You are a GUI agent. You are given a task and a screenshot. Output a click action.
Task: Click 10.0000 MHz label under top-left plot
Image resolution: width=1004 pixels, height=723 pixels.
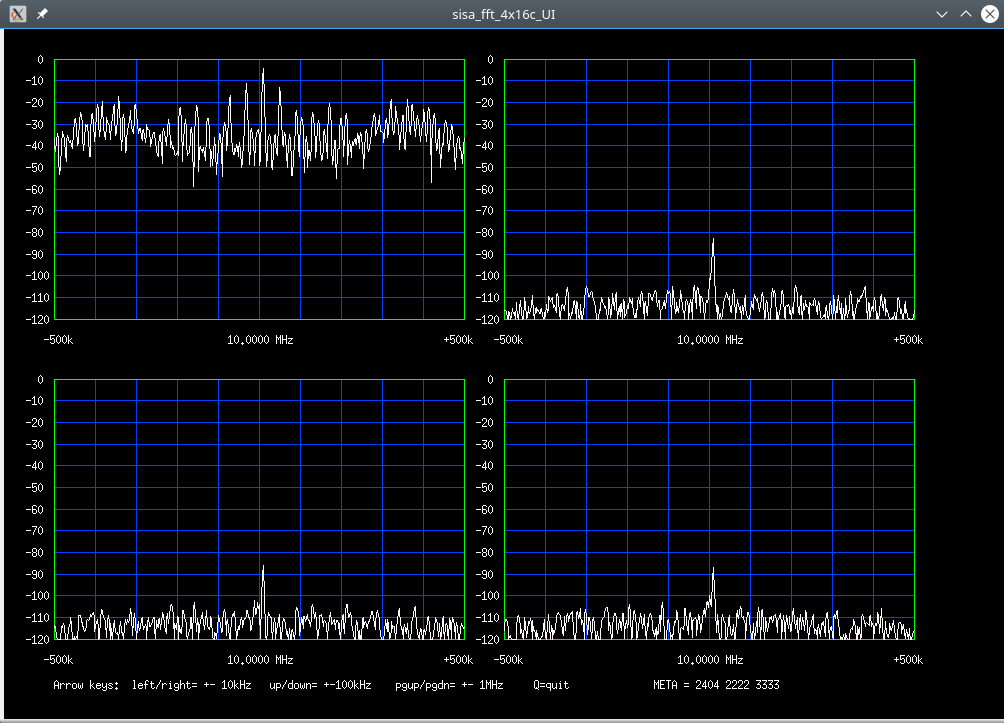point(260,340)
